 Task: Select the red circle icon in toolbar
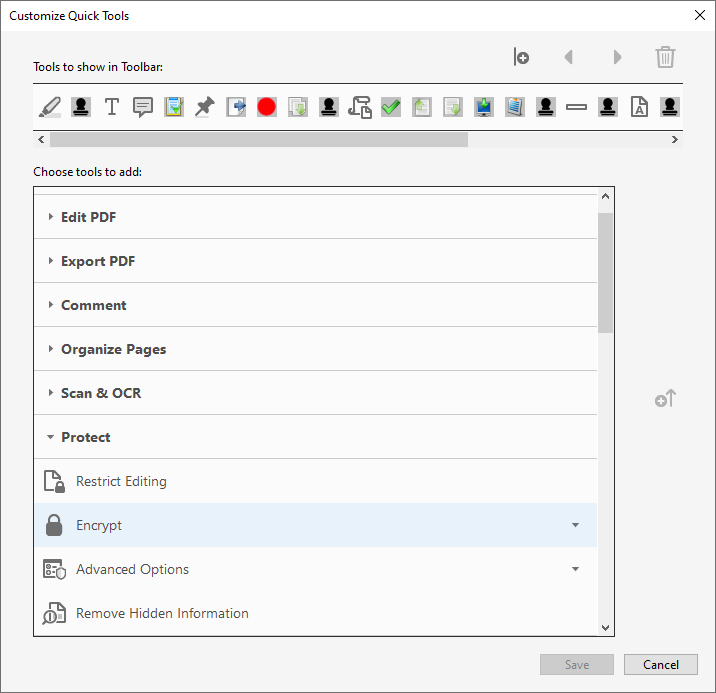click(267, 107)
